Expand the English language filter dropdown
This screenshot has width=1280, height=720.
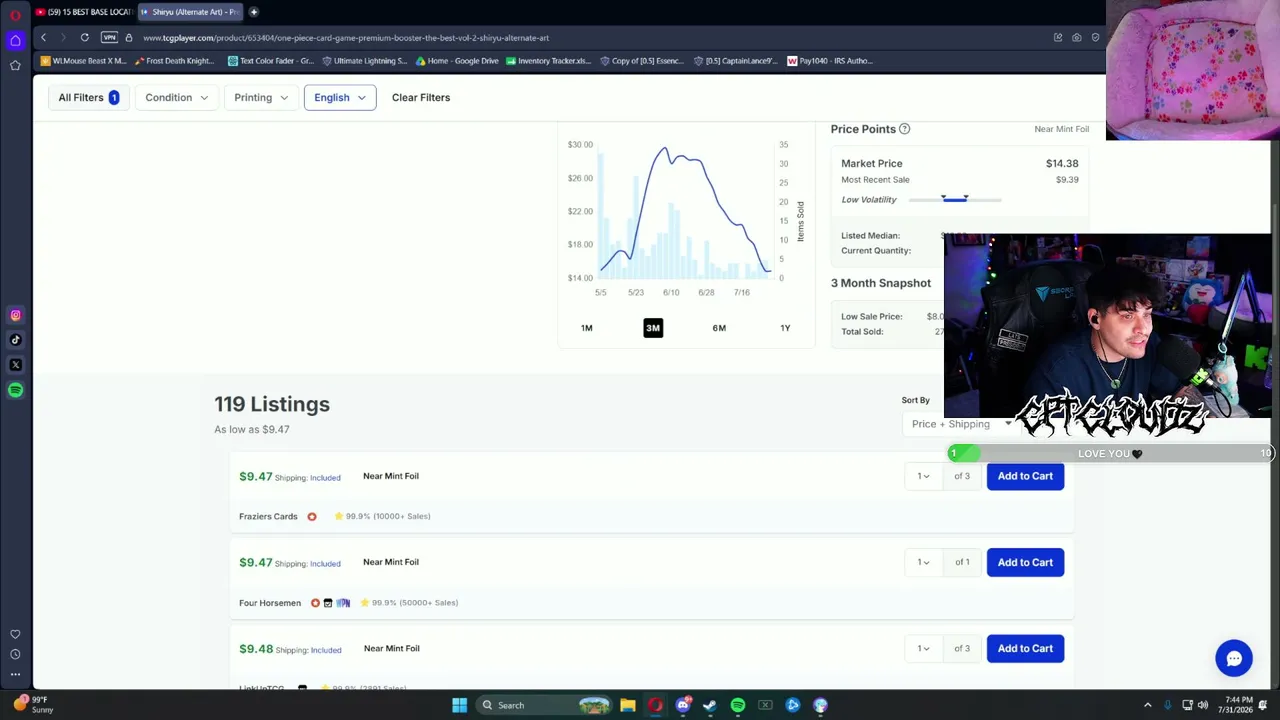click(x=340, y=97)
